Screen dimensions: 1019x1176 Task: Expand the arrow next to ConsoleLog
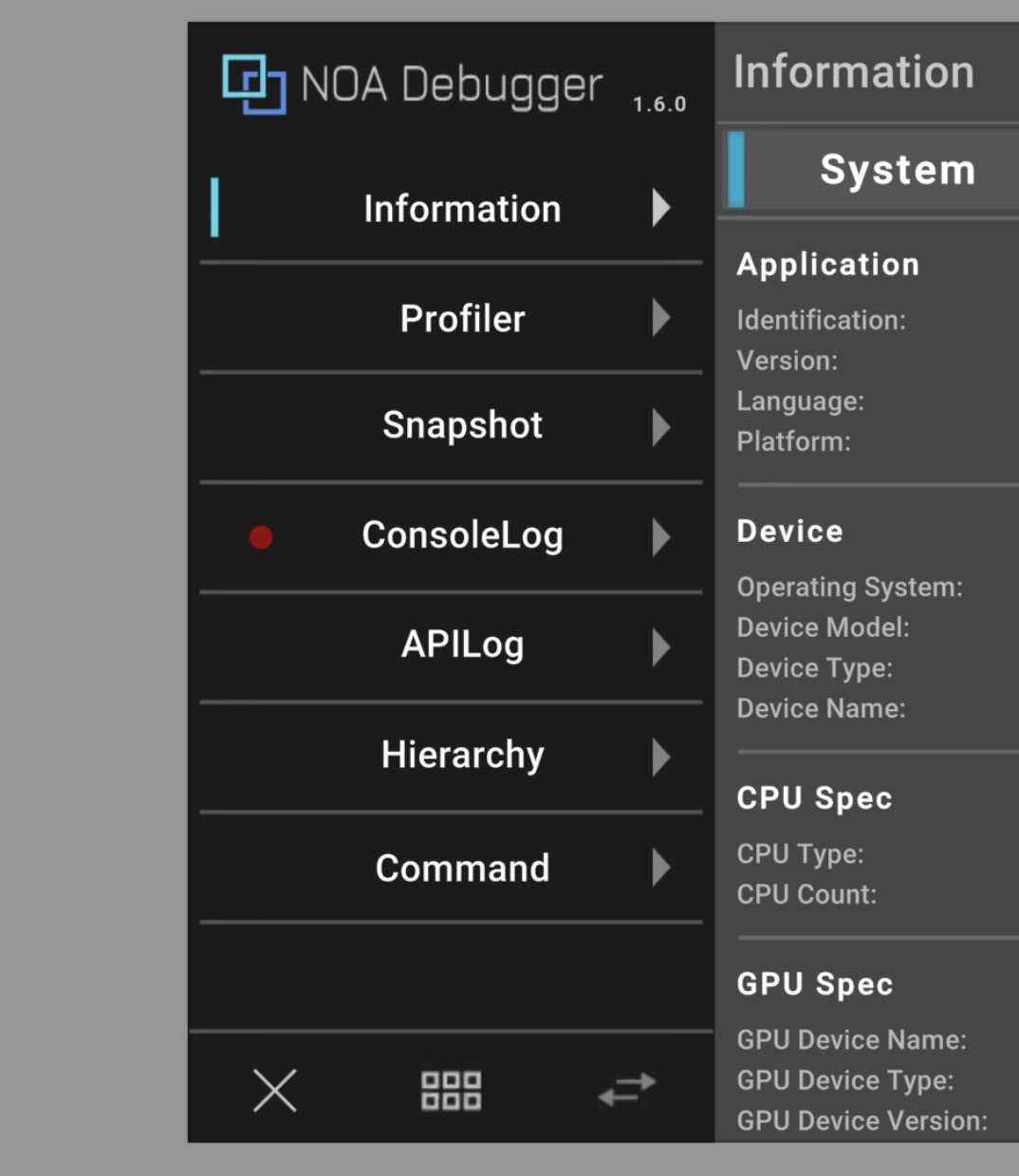click(x=661, y=537)
